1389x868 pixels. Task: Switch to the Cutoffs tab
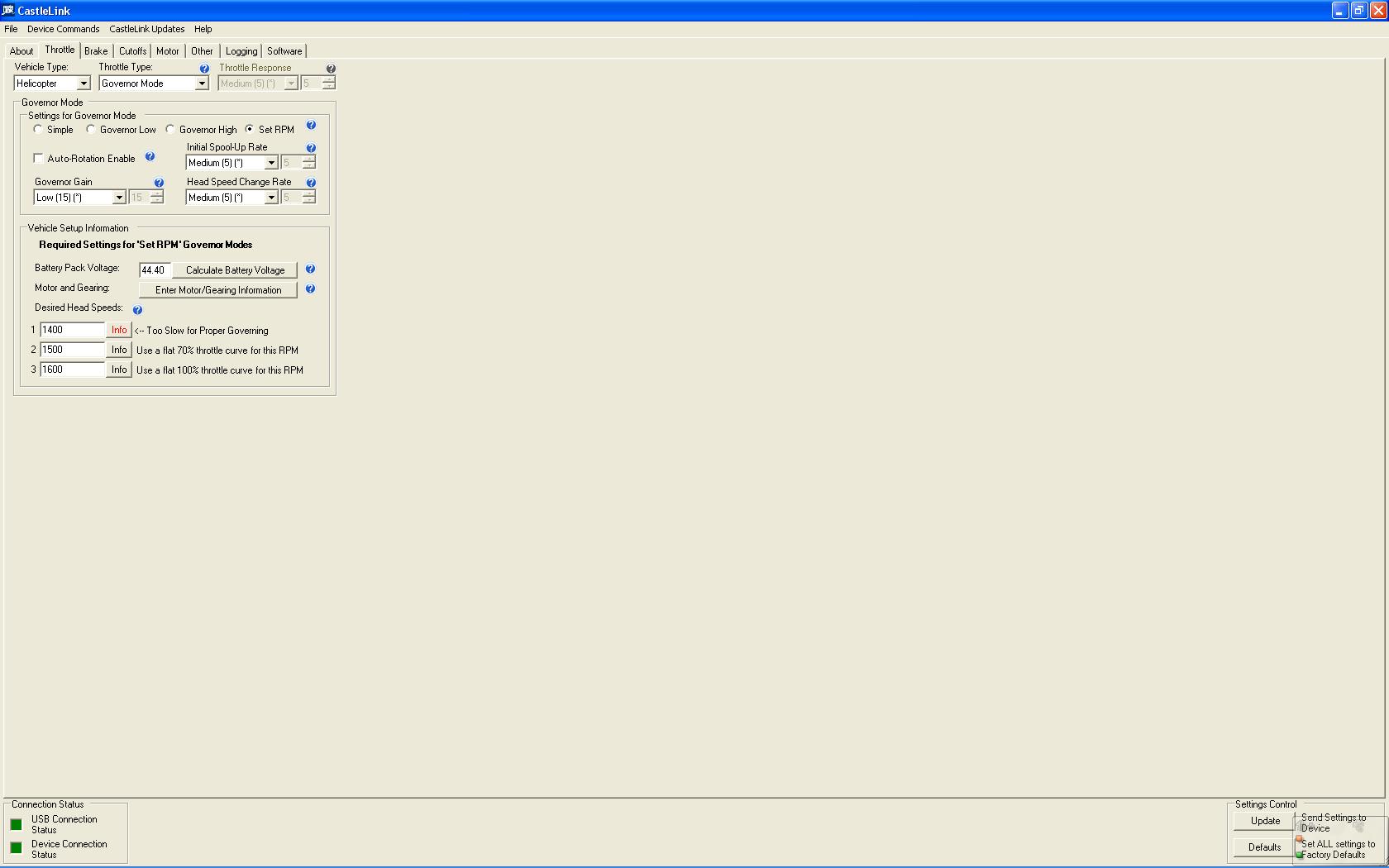tap(132, 51)
